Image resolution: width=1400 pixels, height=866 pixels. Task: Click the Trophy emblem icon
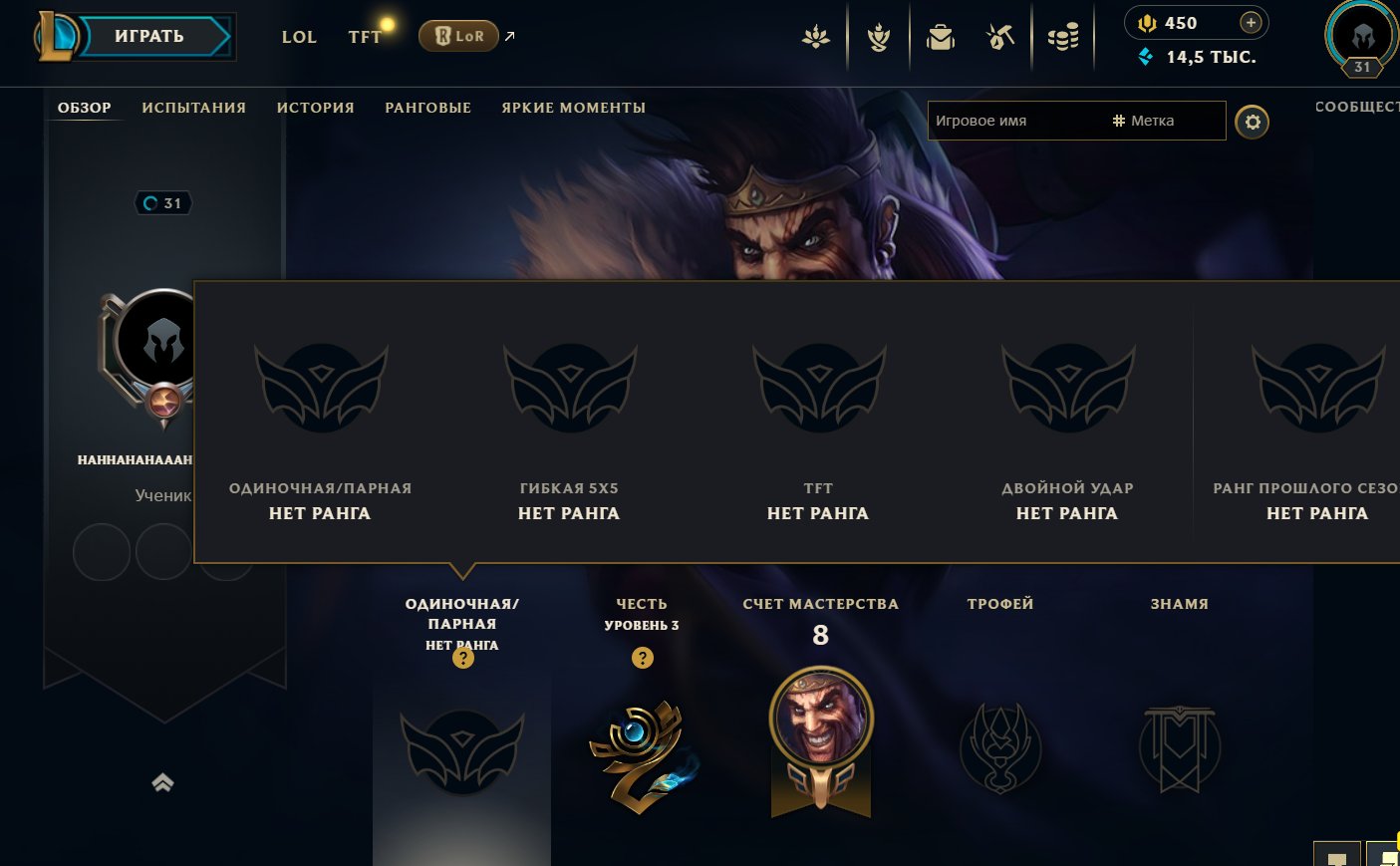point(1000,748)
